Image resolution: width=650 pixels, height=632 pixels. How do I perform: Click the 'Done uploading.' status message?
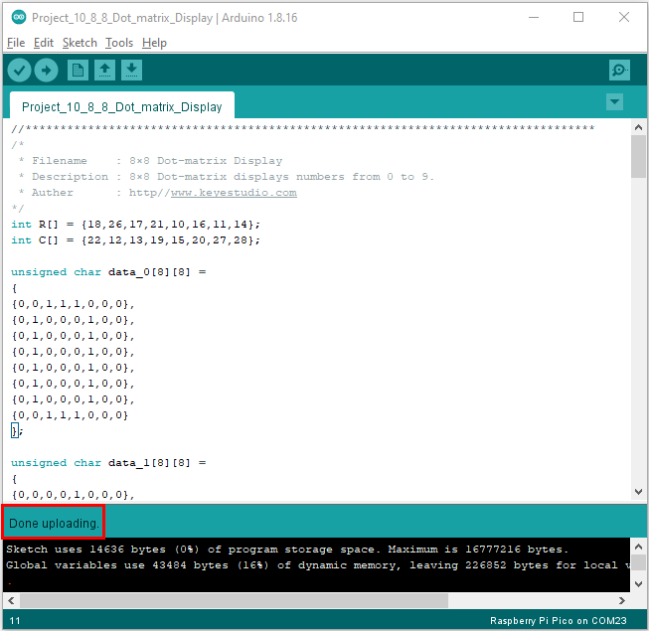[53, 523]
